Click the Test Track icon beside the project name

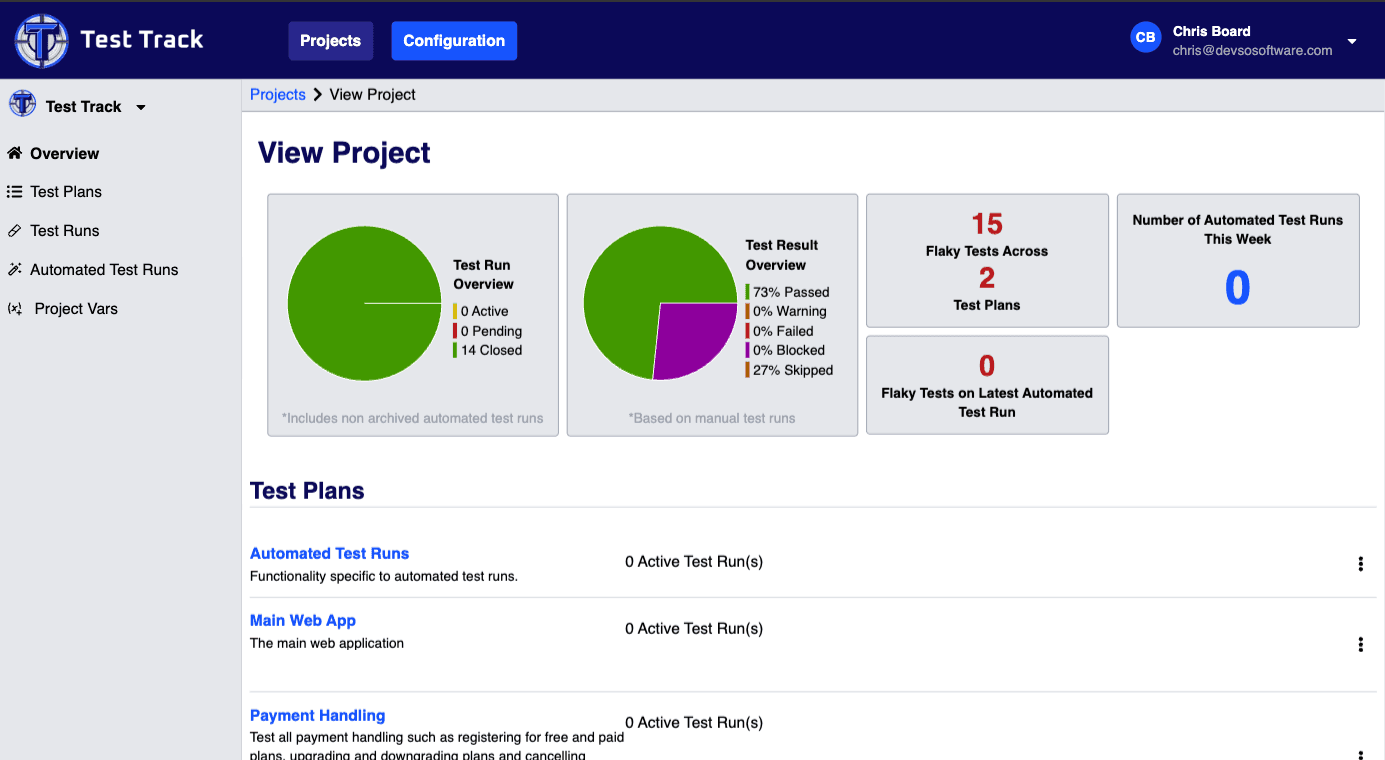pyautogui.click(x=21, y=104)
